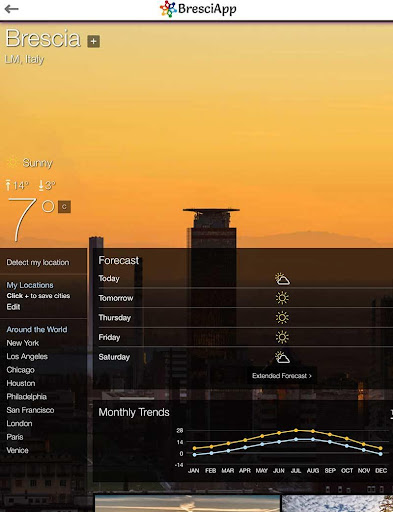Click Tomorrow's sunny forecast icon

pyautogui.click(x=282, y=298)
